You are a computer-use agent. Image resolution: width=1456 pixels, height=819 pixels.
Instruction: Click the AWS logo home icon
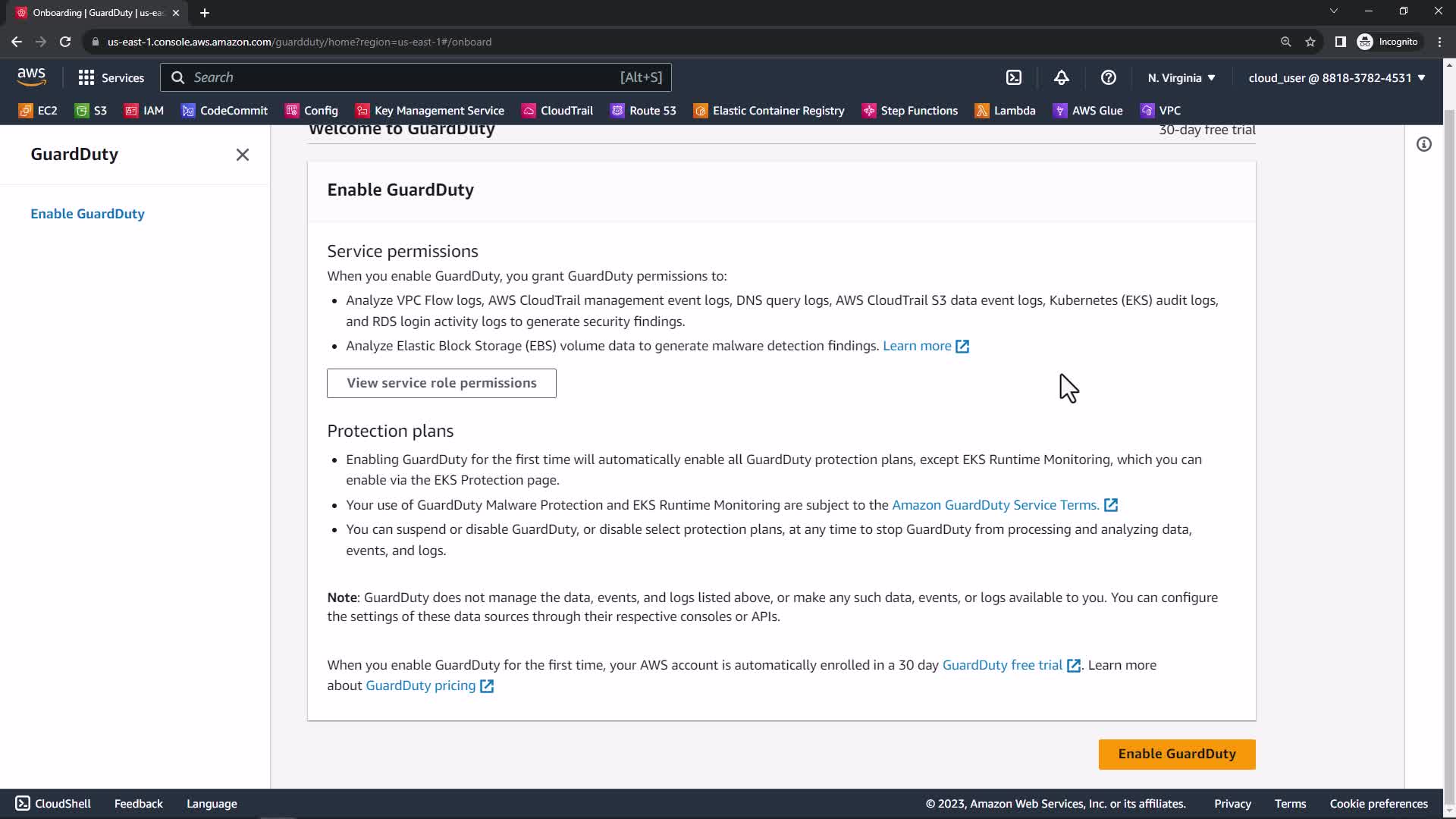(x=31, y=77)
